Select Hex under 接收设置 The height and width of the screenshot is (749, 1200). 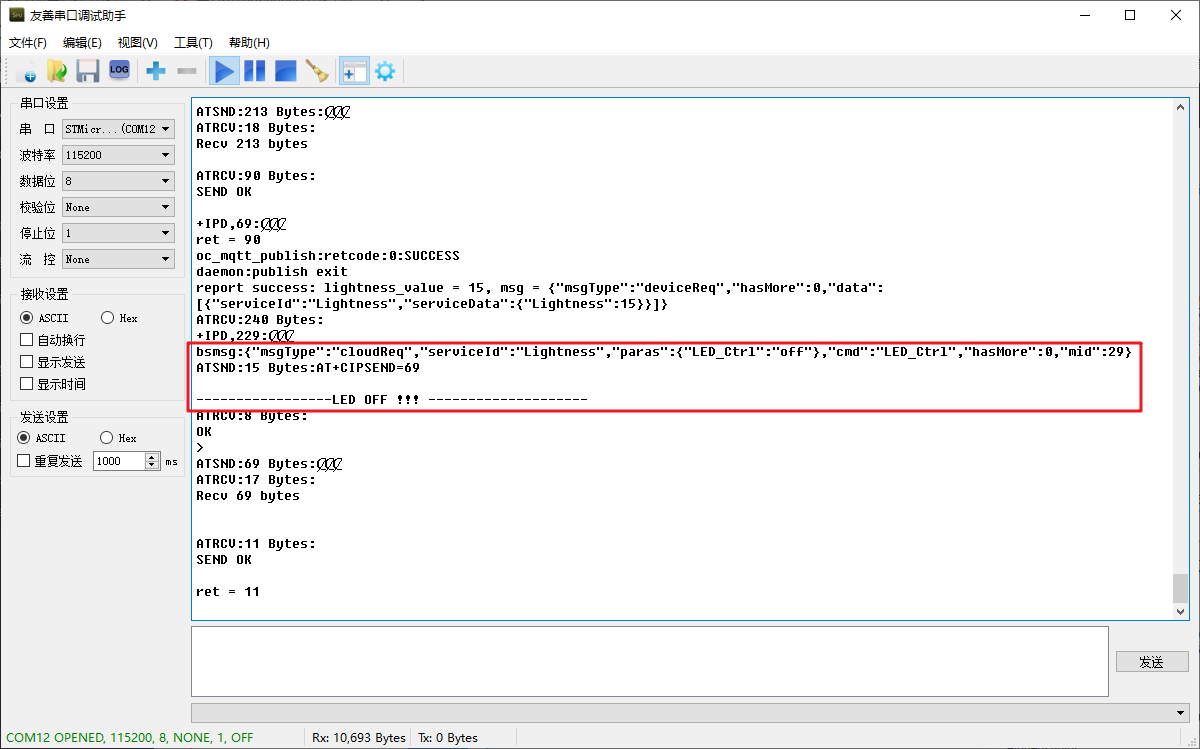(119, 318)
